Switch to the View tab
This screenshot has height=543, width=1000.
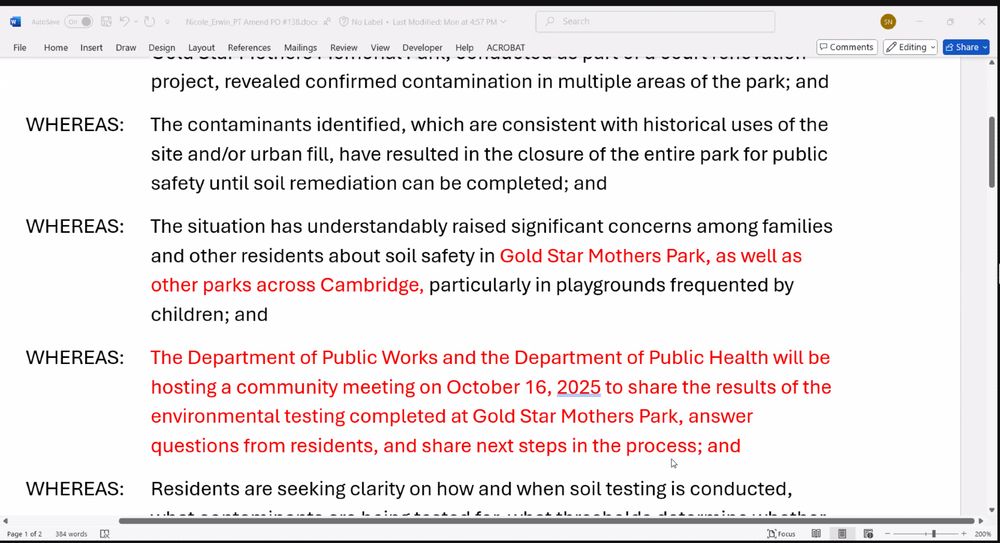(x=379, y=47)
